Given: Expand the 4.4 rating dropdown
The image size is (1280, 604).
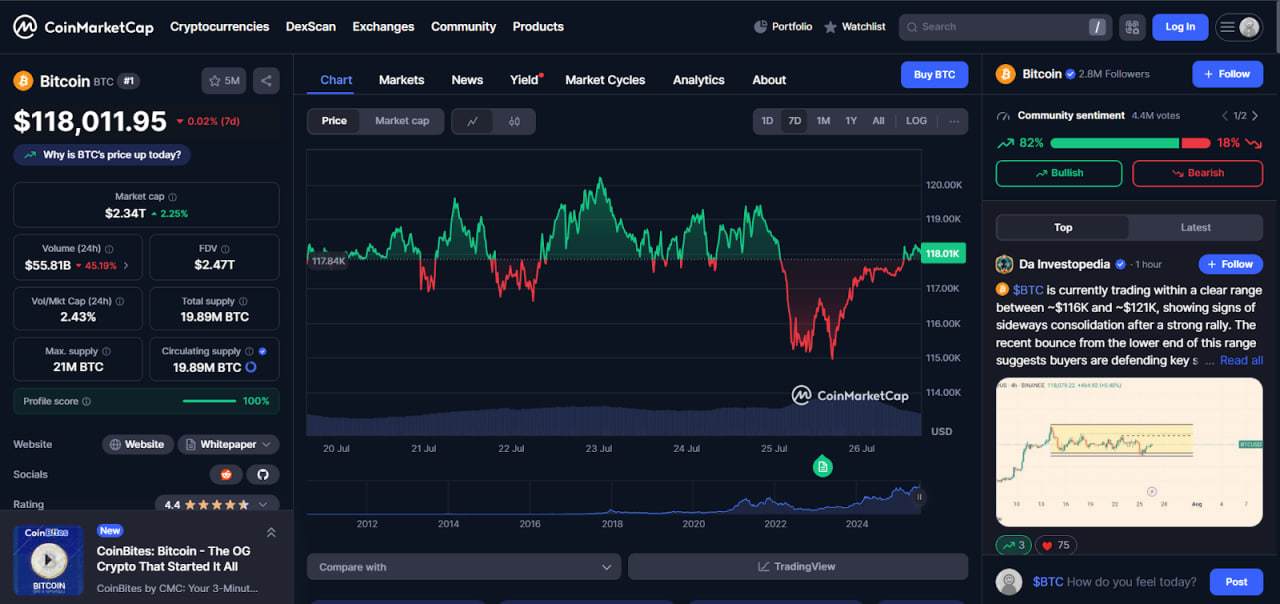Looking at the screenshot, I should [x=217, y=505].
